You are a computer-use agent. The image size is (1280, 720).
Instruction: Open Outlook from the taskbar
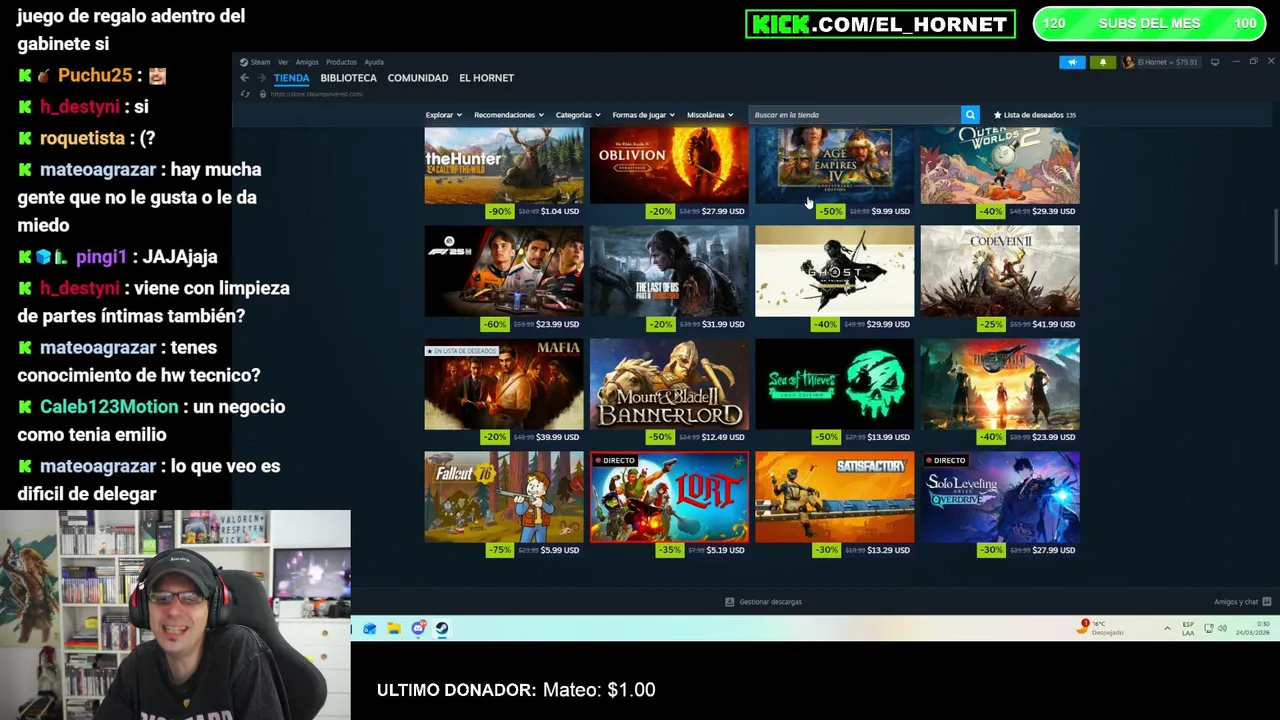[x=369, y=628]
